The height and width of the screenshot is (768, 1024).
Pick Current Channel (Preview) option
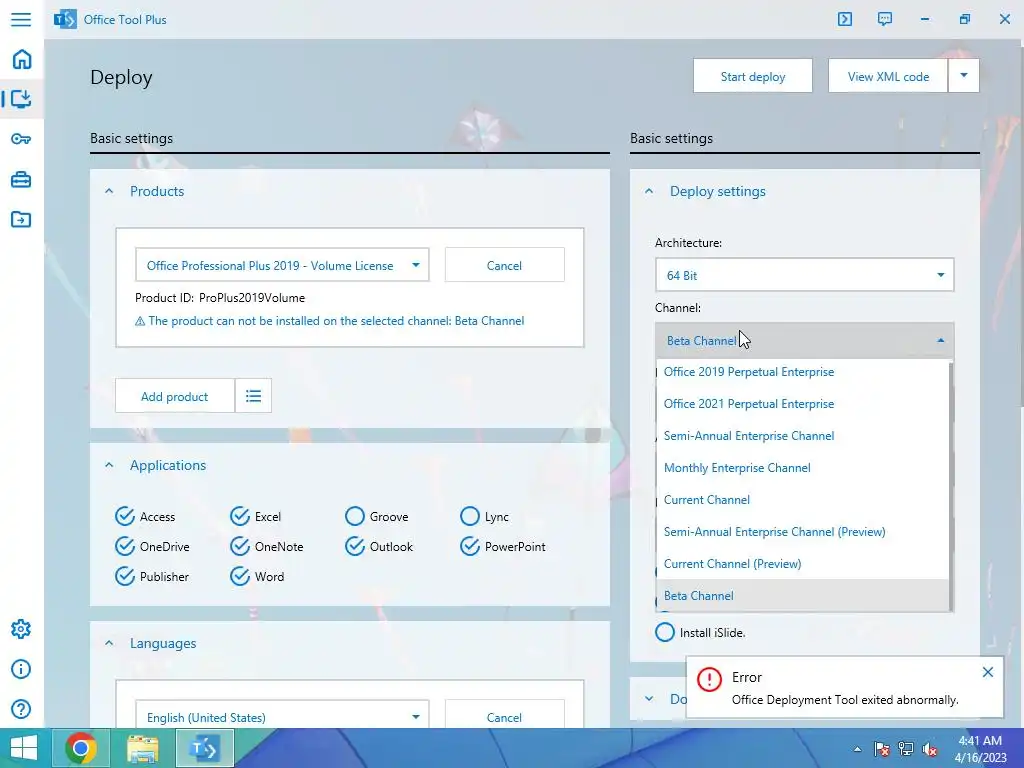803,564
